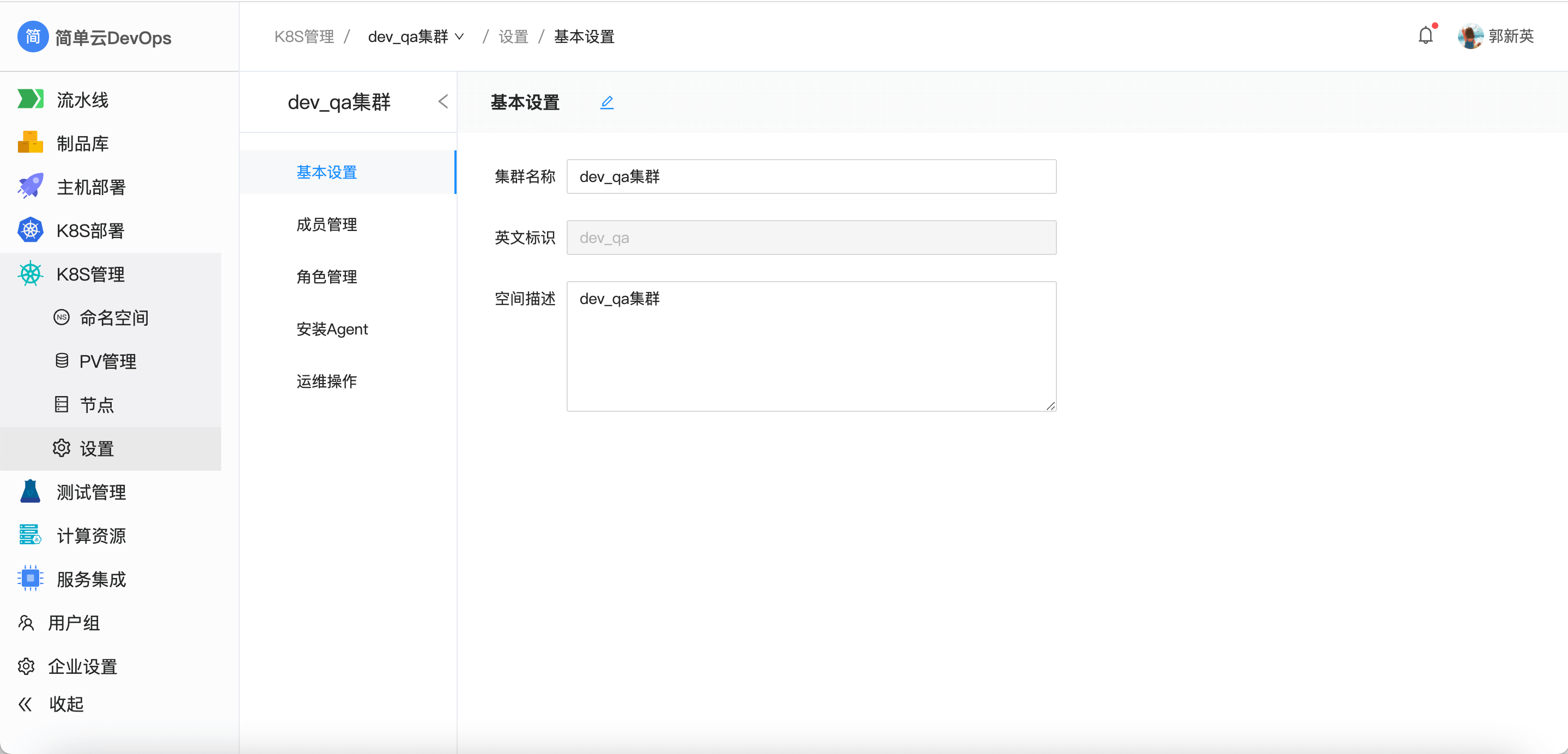This screenshot has height=754, width=1568.
Task: Open the dev_qa集群 cluster dropdown in breadcrumb
Action: [x=416, y=37]
